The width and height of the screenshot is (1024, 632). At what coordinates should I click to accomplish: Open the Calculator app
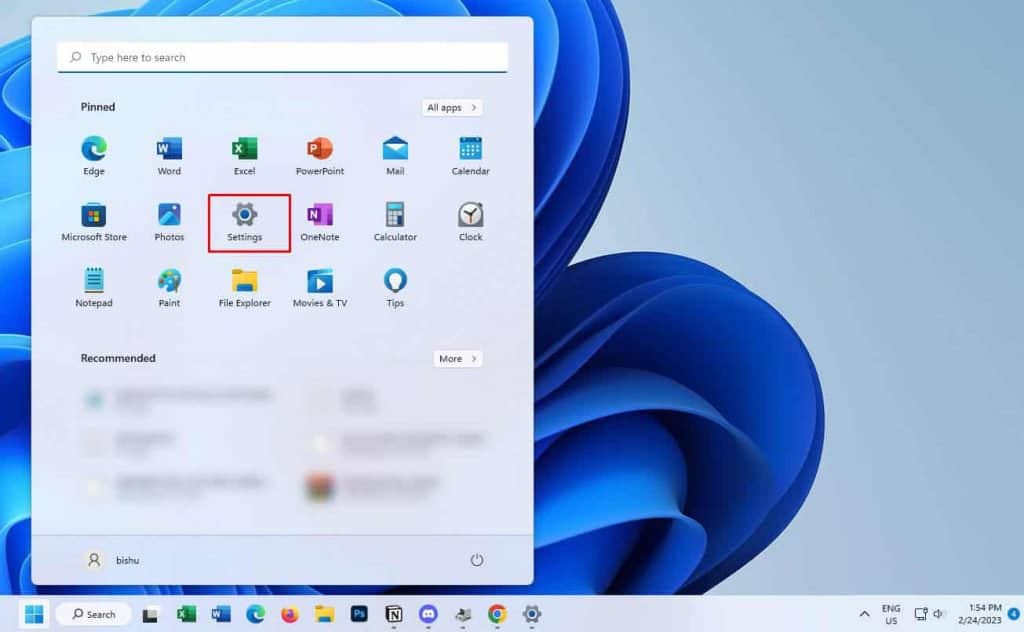coord(394,216)
